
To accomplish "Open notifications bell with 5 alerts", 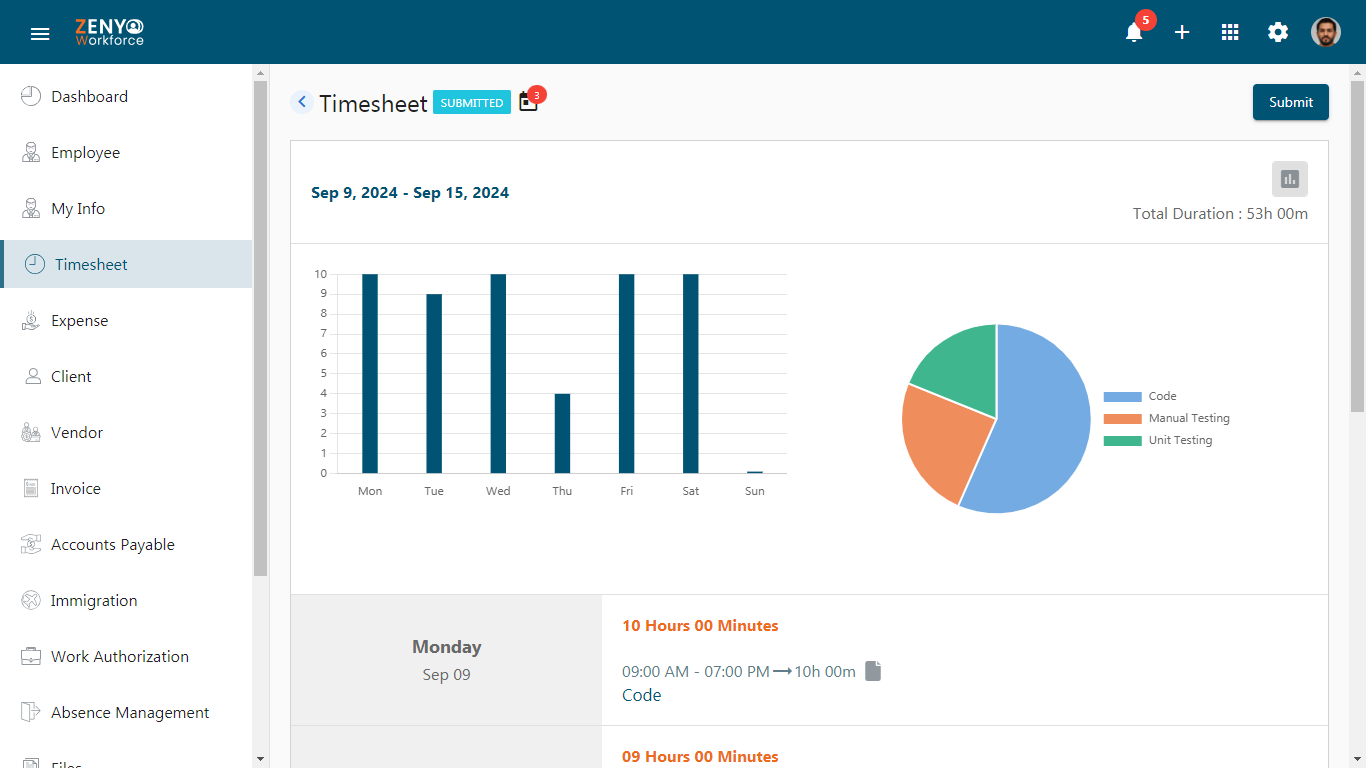I will [x=1134, y=32].
